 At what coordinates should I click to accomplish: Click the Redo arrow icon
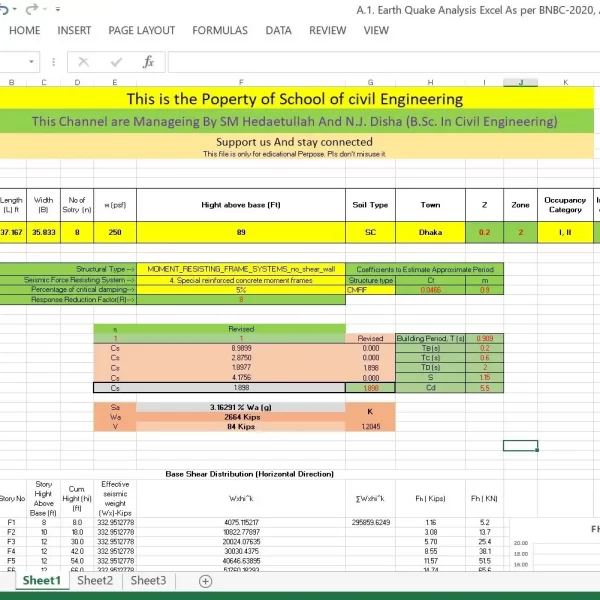pyautogui.click(x=32, y=9)
